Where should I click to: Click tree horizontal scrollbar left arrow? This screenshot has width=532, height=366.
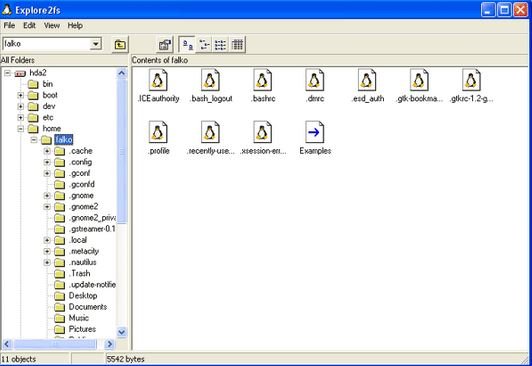pyautogui.click(x=7, y=344)
